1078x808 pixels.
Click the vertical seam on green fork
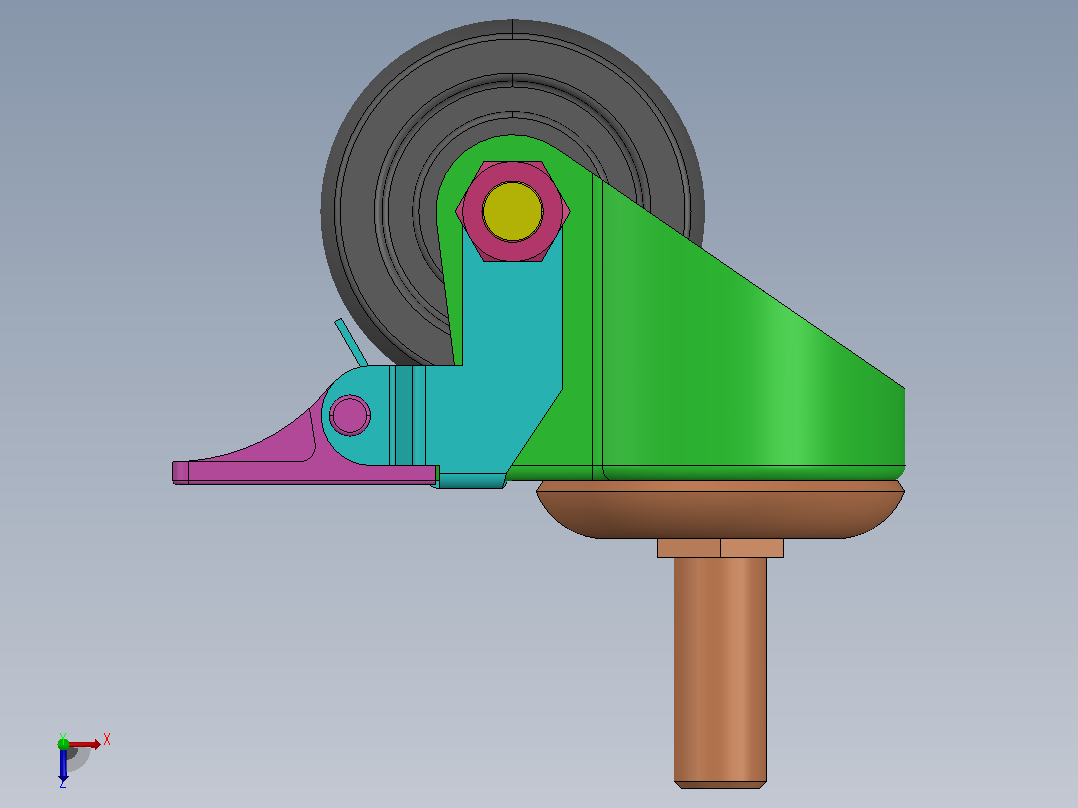pos(597,323)
